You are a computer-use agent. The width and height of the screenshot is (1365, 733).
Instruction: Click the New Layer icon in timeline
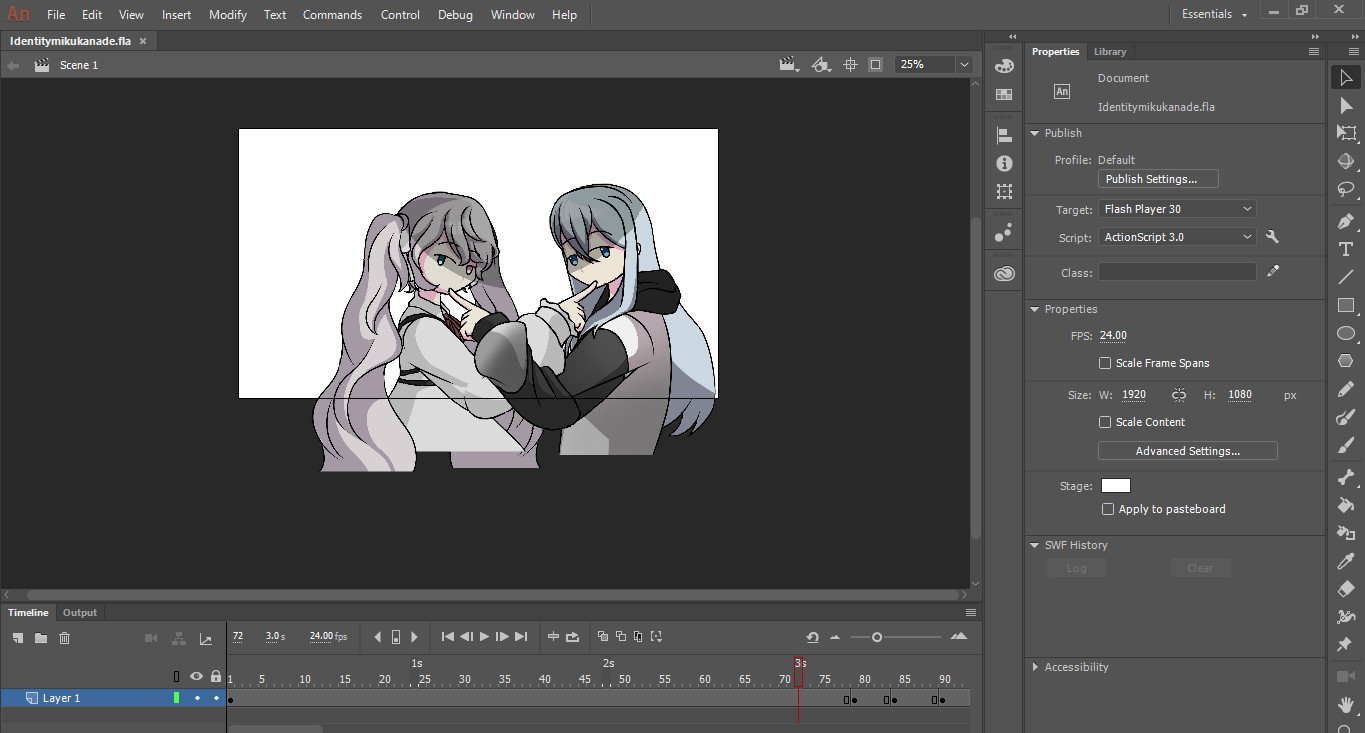click(18, 638)
